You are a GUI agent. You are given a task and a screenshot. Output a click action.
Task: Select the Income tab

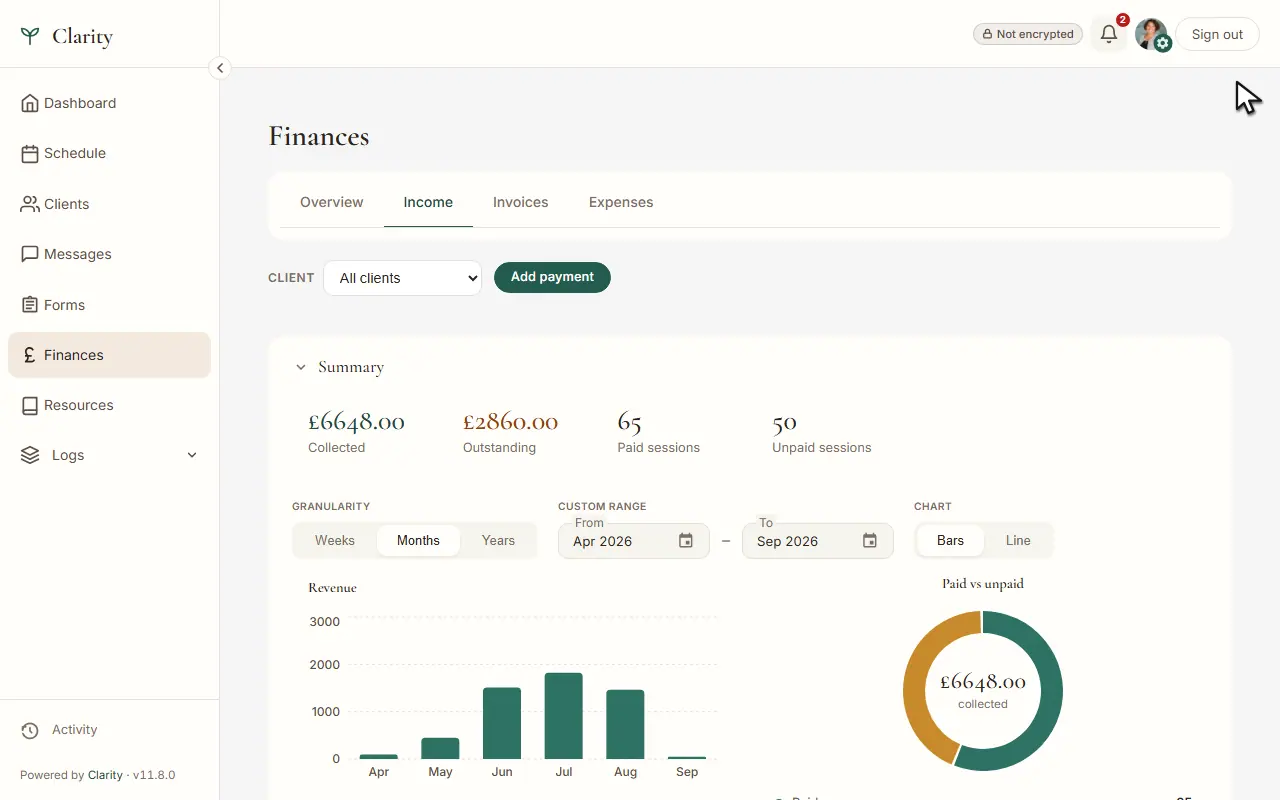click(428, 202)
